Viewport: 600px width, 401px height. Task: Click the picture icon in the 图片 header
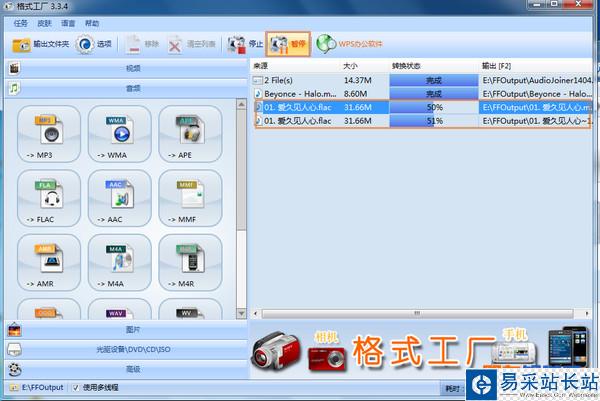[x=15, y=329]
